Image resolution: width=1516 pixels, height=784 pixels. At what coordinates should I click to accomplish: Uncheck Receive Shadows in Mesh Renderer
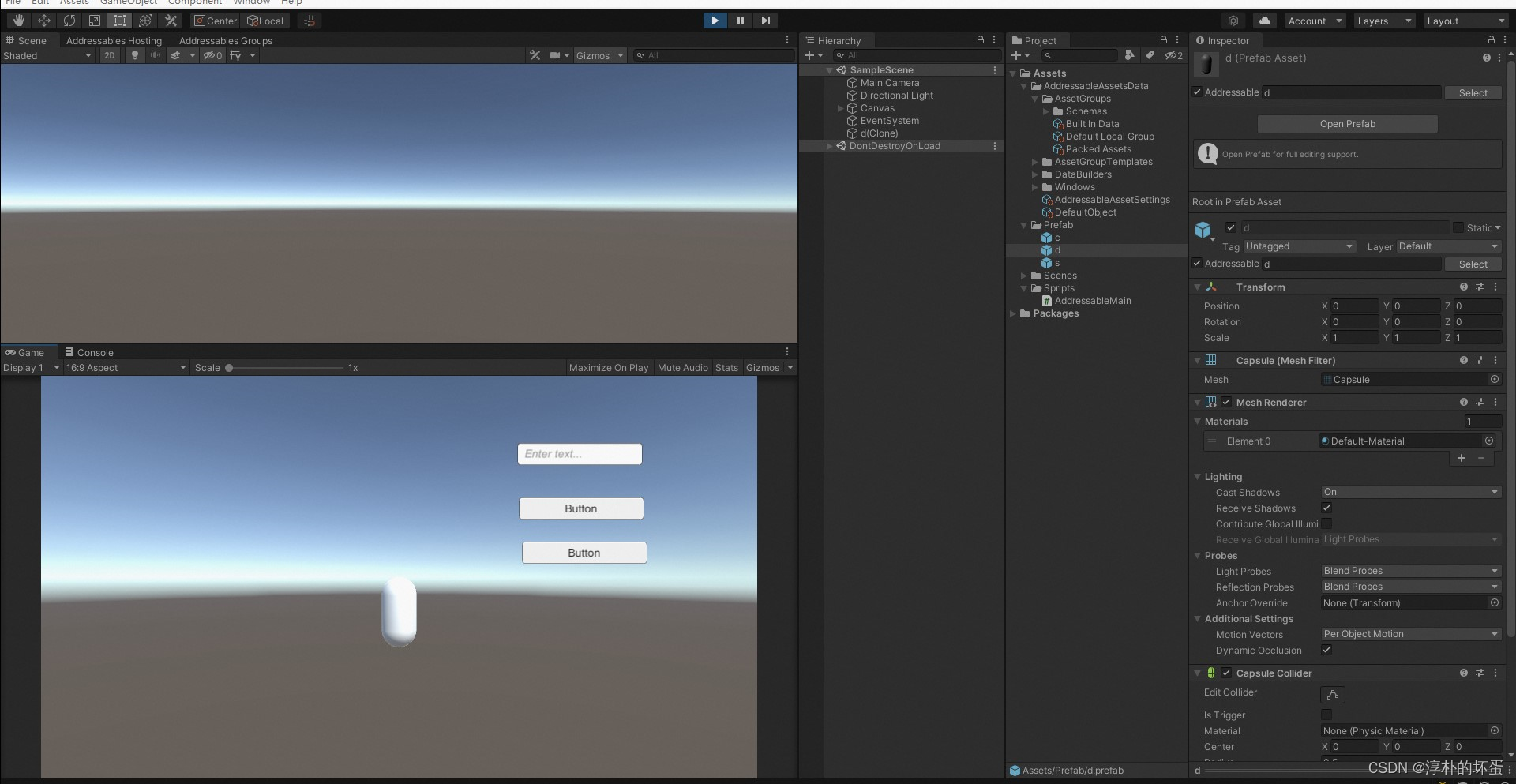[1327, 508]
